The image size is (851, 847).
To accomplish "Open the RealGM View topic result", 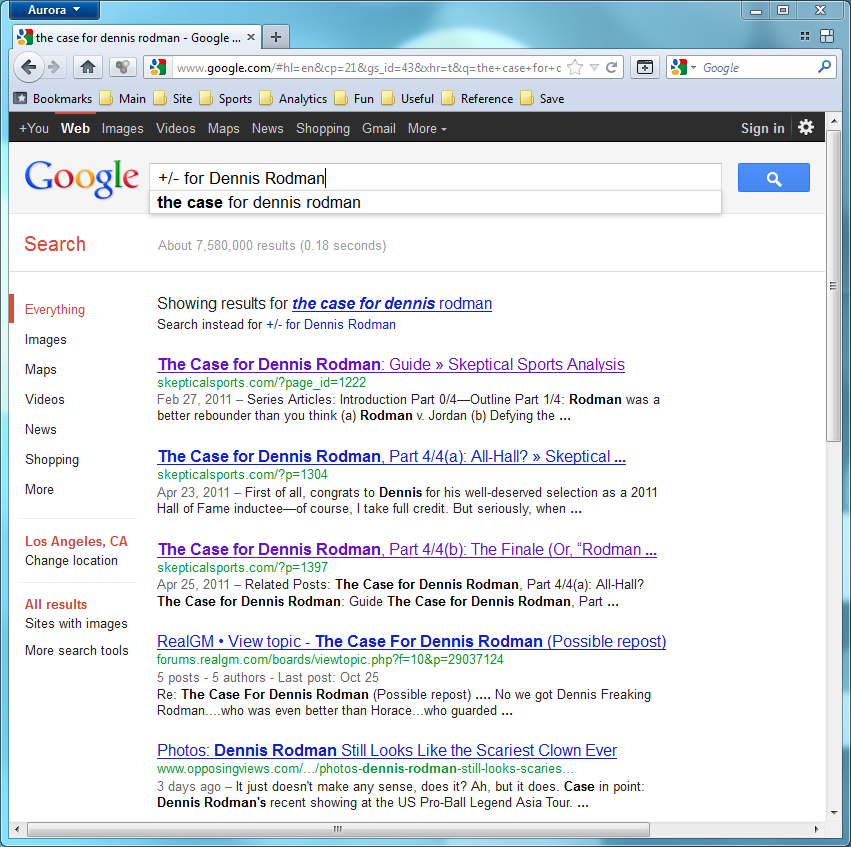I will (x=411, y=641).
